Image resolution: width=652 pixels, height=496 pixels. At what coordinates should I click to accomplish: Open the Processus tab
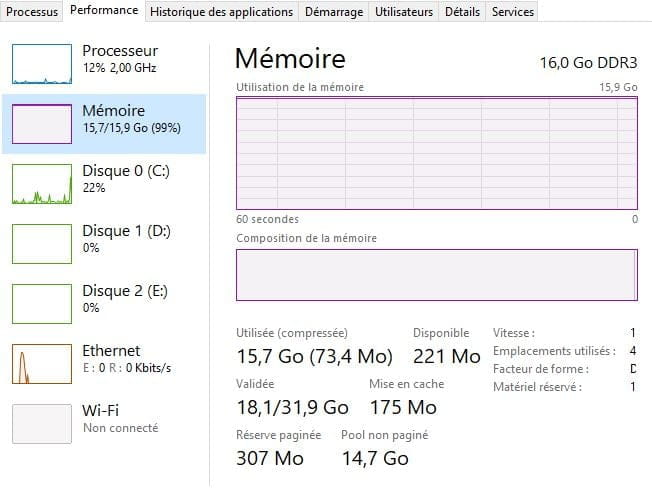tap(32, 12)
